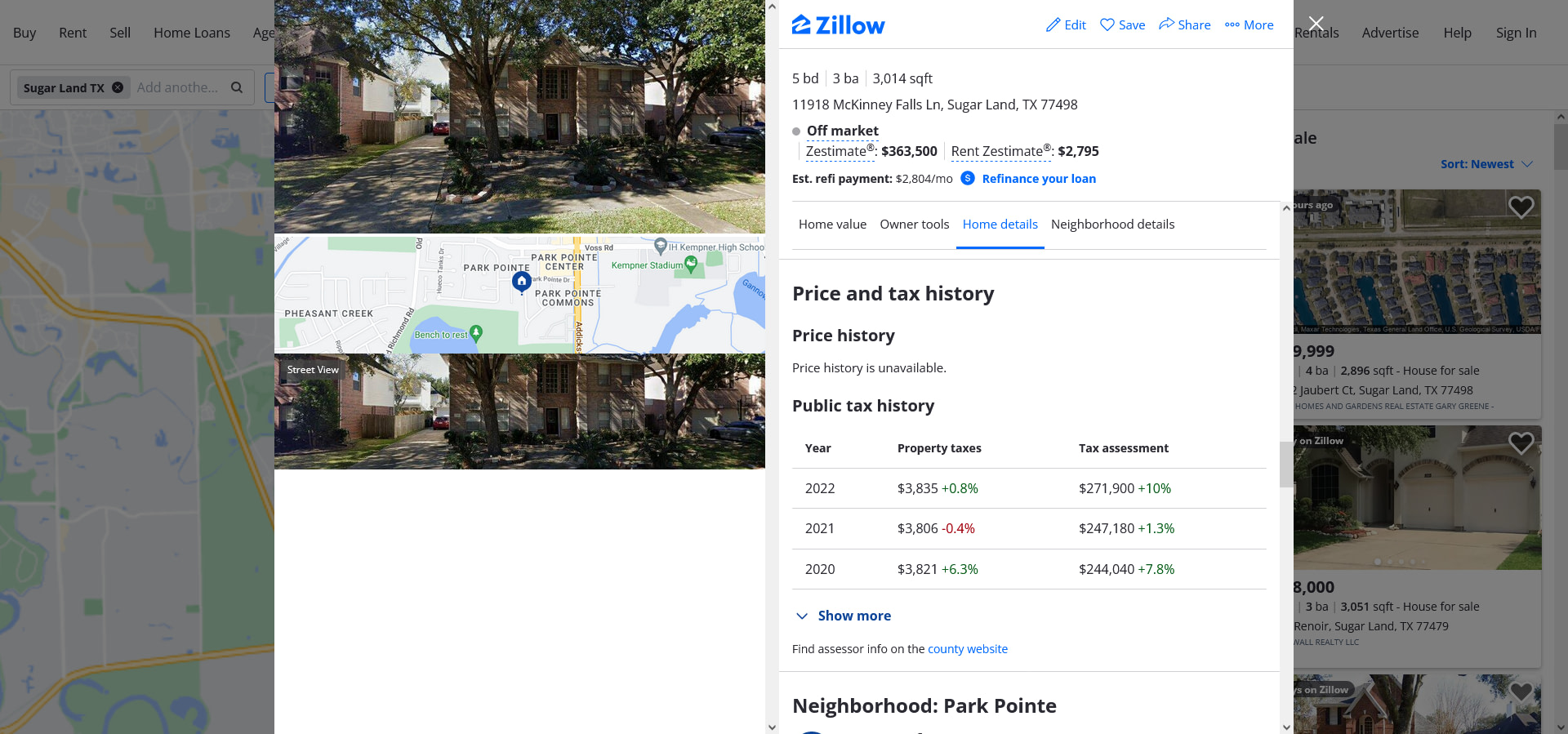
Task: Click Sign In in the header
Action: (x=1516, y=33)
